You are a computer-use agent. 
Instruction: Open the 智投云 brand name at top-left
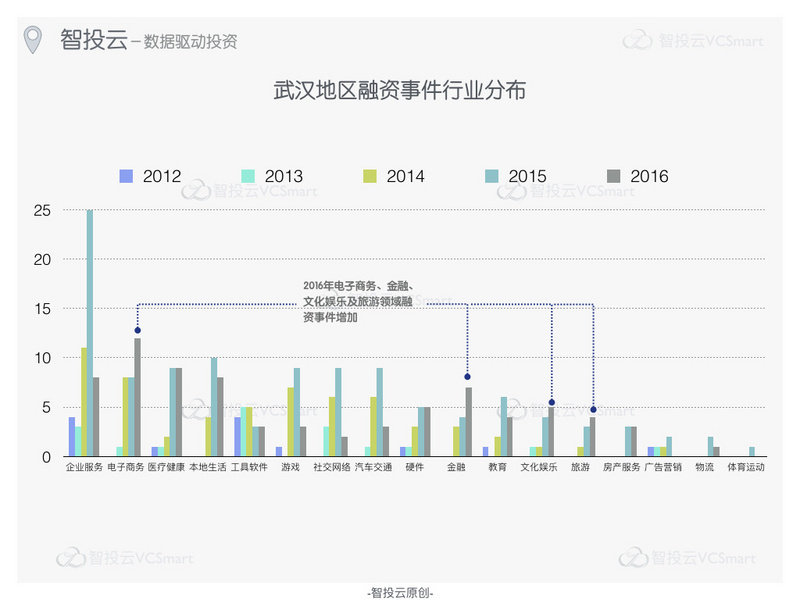[x=94, y=39]
